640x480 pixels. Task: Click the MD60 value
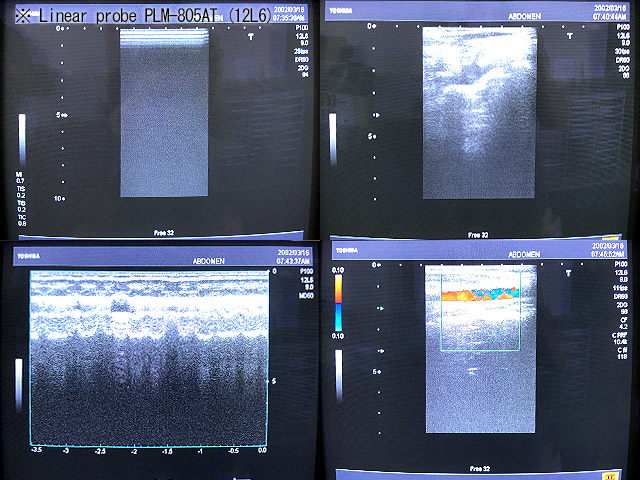(306, 295)
